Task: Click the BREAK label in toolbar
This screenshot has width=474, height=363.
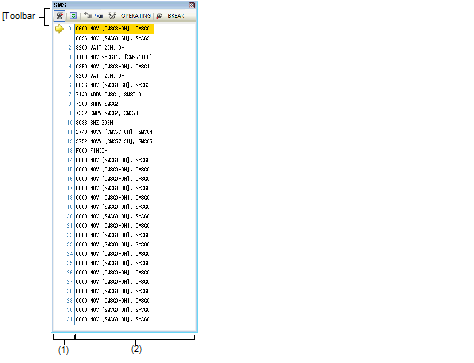Action: 176,16
